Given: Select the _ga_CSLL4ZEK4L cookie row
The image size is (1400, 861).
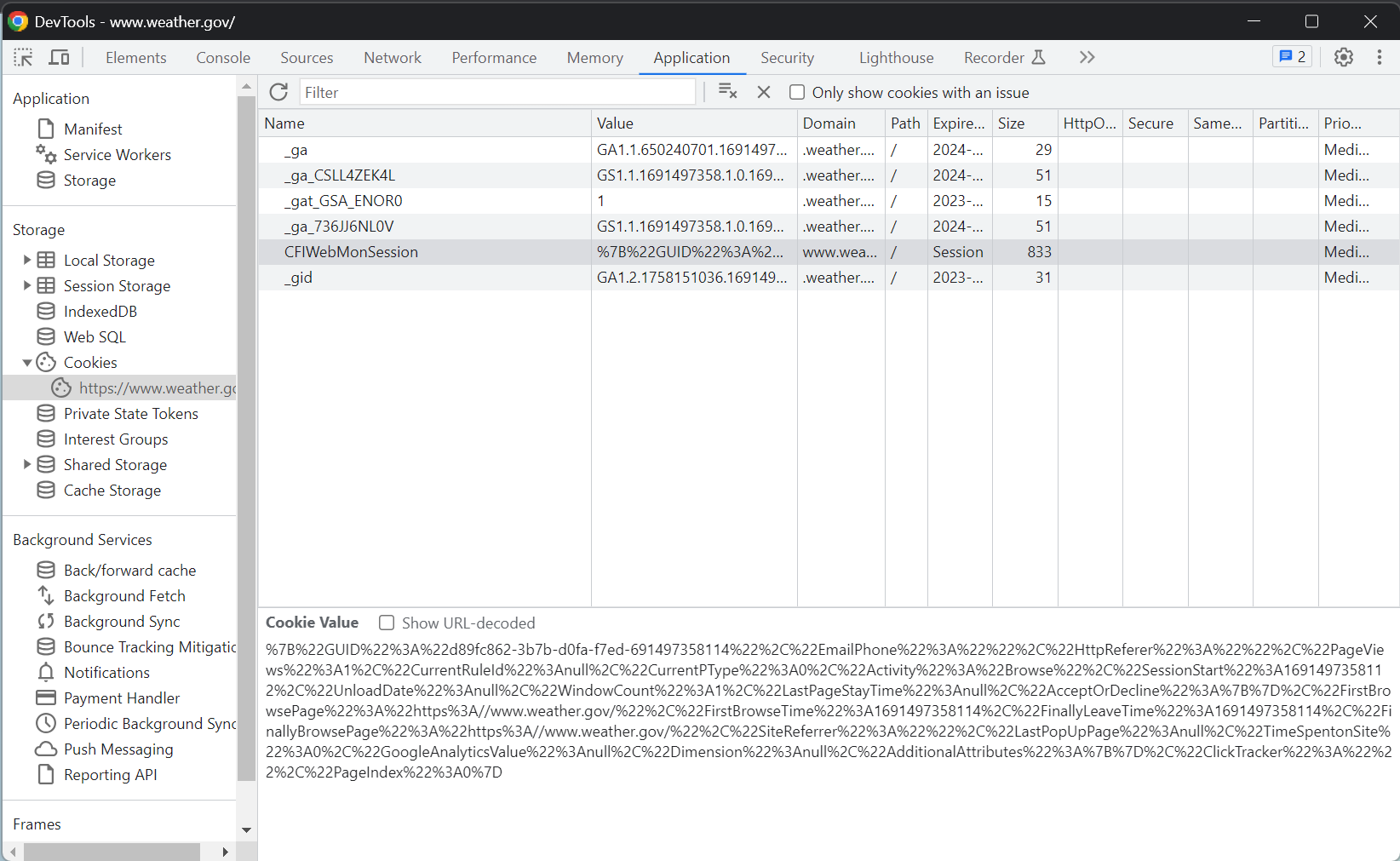Looking at the screenshot, I should [829, 175].
